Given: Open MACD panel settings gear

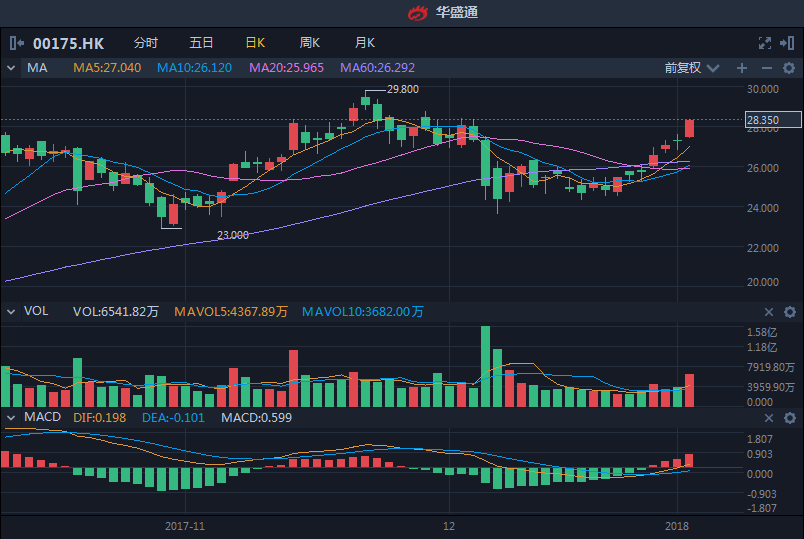Looking at the screenshot, I should click(x=789, y=417).
